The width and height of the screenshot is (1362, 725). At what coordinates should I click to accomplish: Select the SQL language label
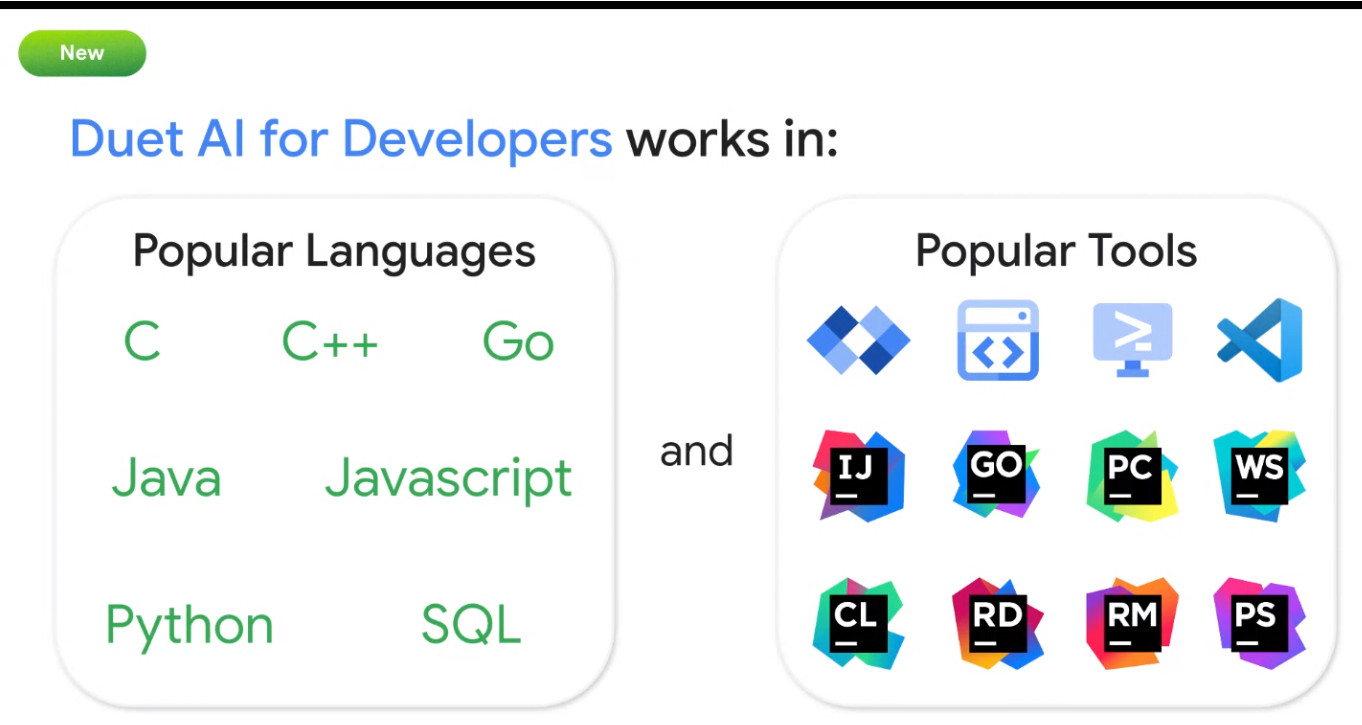[471, 624]
